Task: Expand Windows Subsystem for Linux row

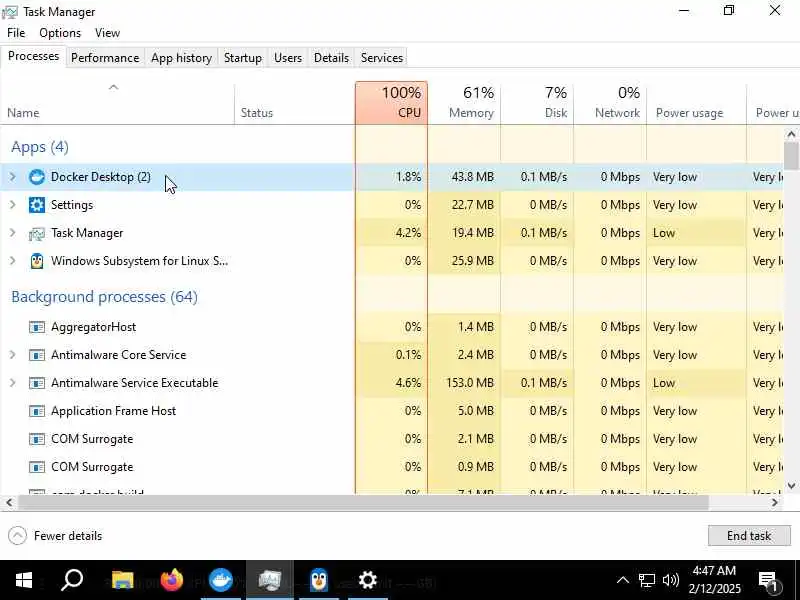Action: (13, 261)
